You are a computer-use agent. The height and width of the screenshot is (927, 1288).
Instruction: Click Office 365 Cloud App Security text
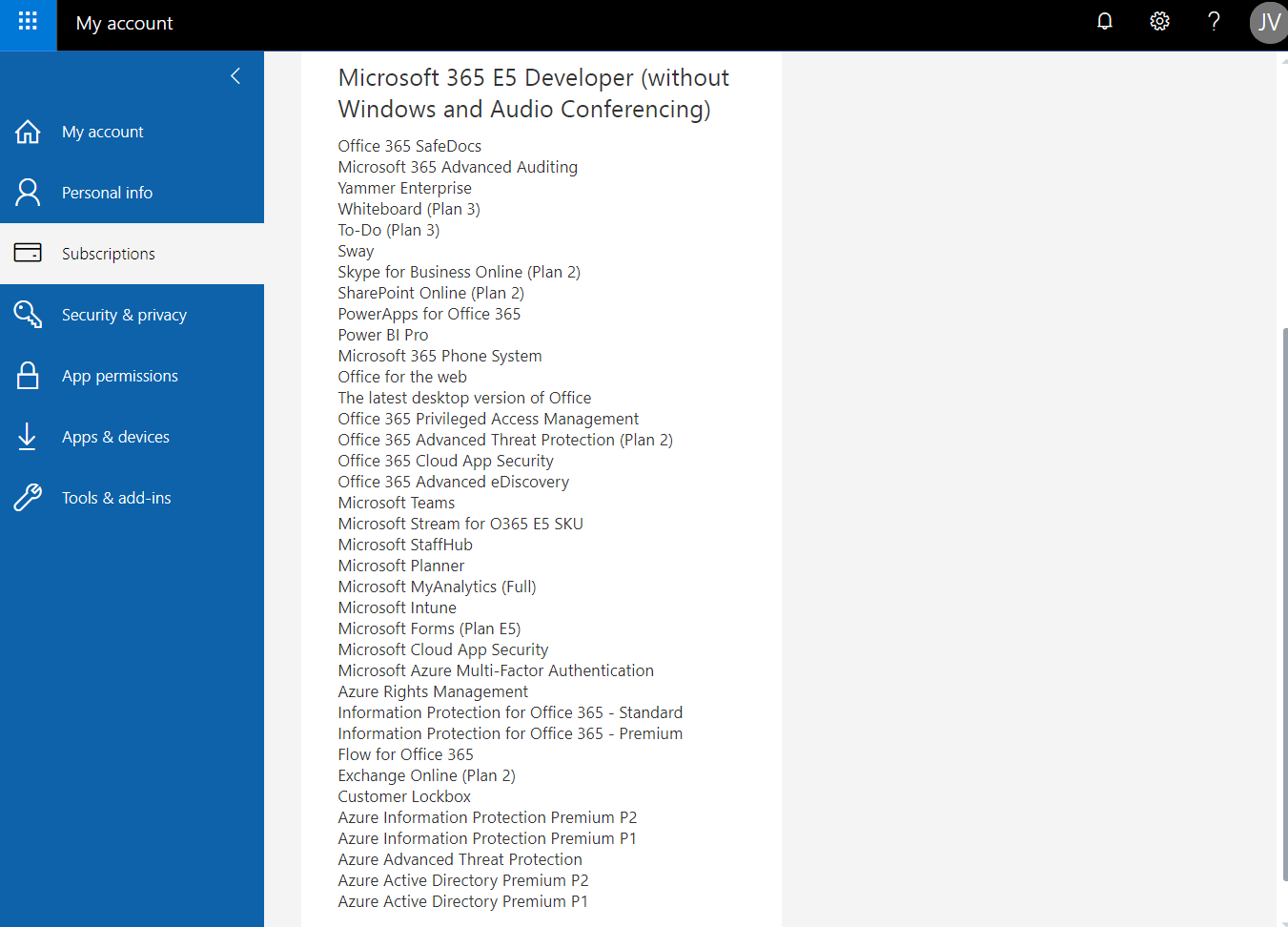[445, 461]
